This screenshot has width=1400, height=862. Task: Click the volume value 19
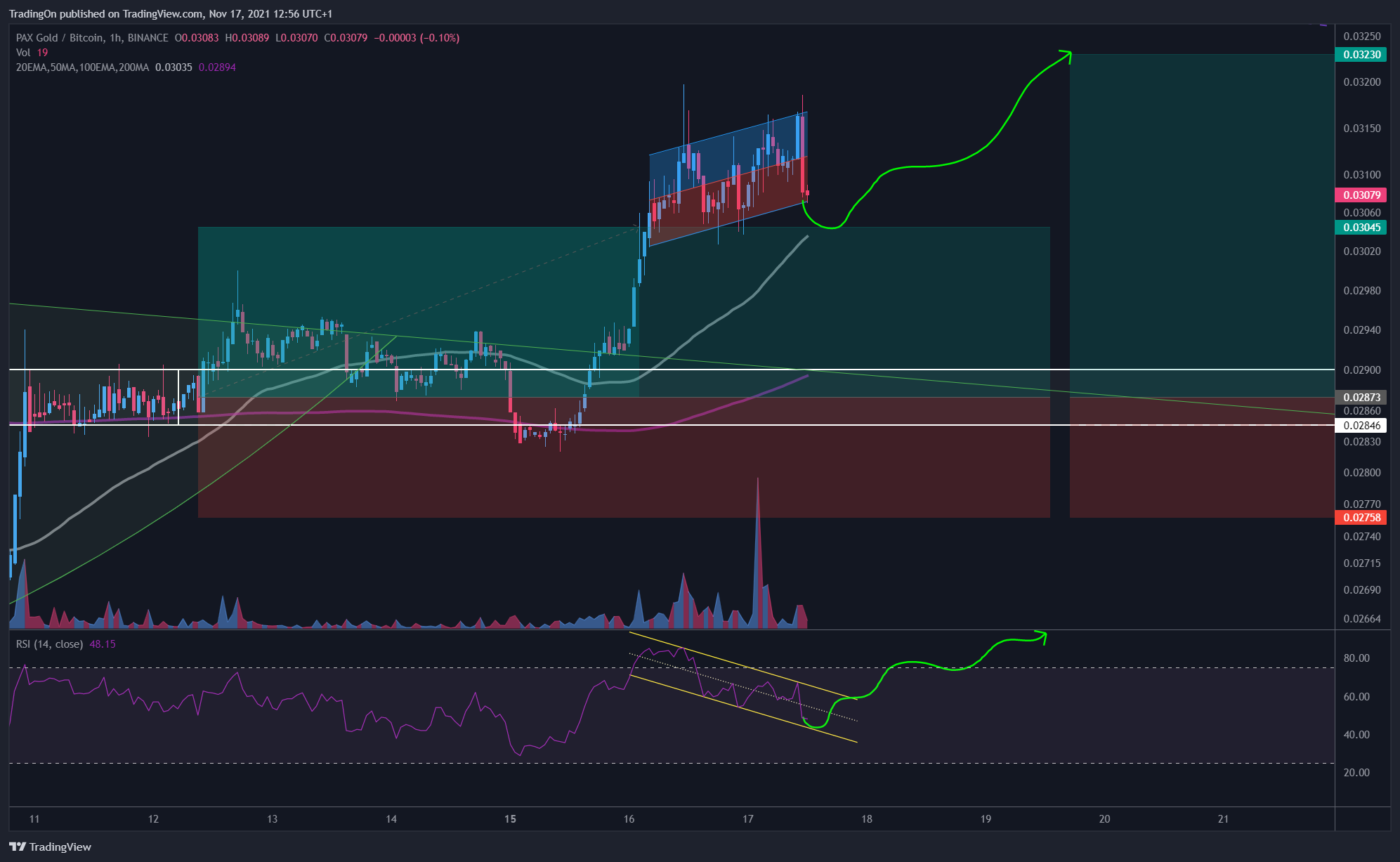pos(43,53)
